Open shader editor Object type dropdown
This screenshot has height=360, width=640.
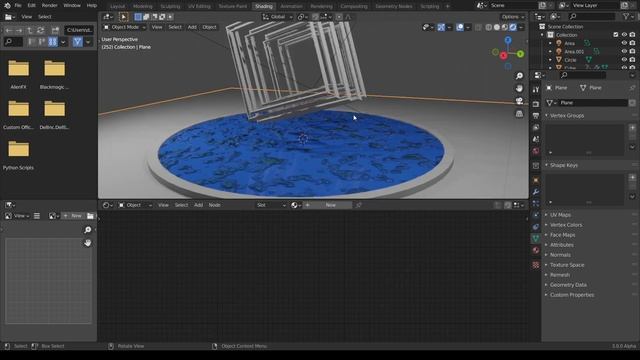point(135,205)
